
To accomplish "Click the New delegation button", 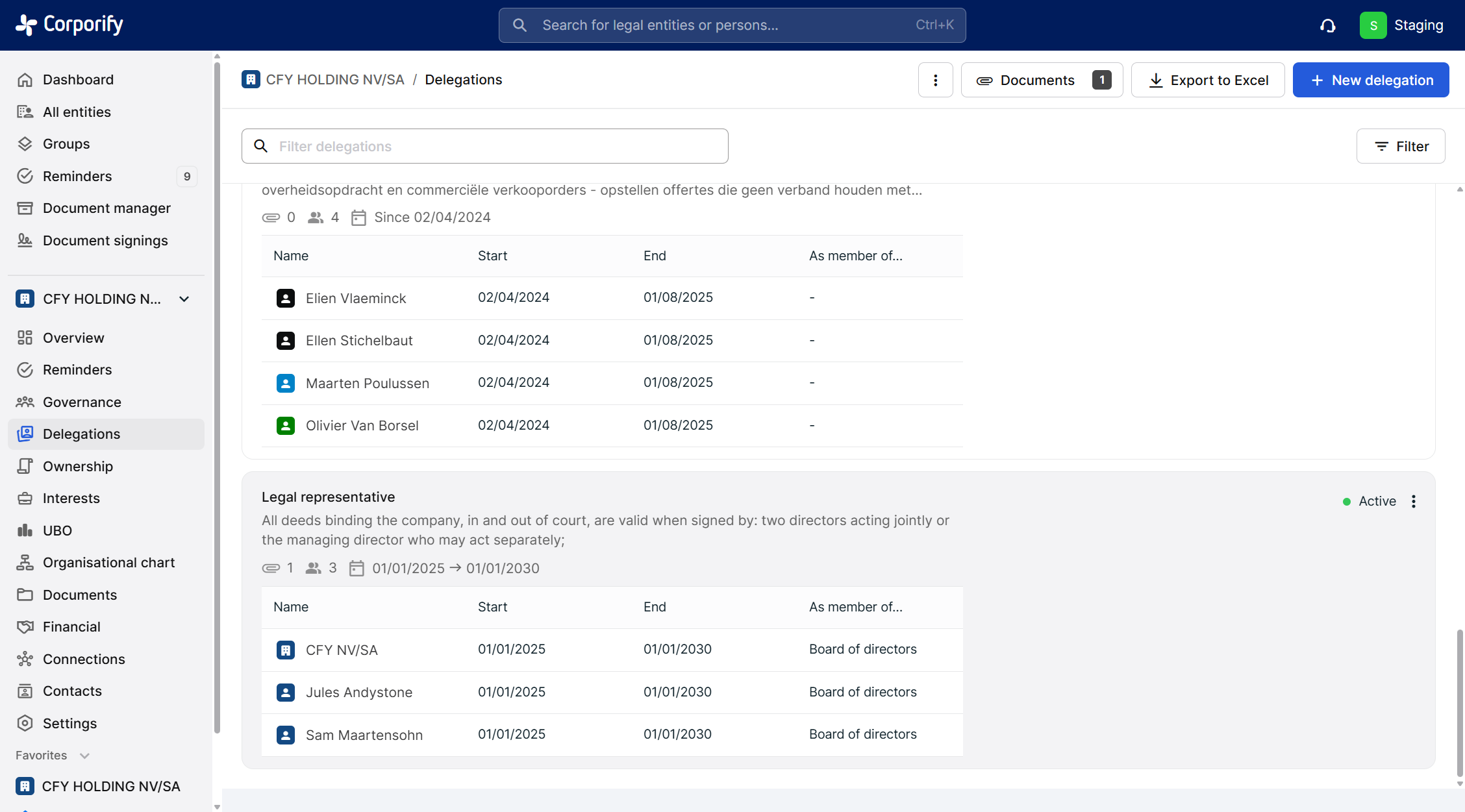I will [x=1371, y=80].
